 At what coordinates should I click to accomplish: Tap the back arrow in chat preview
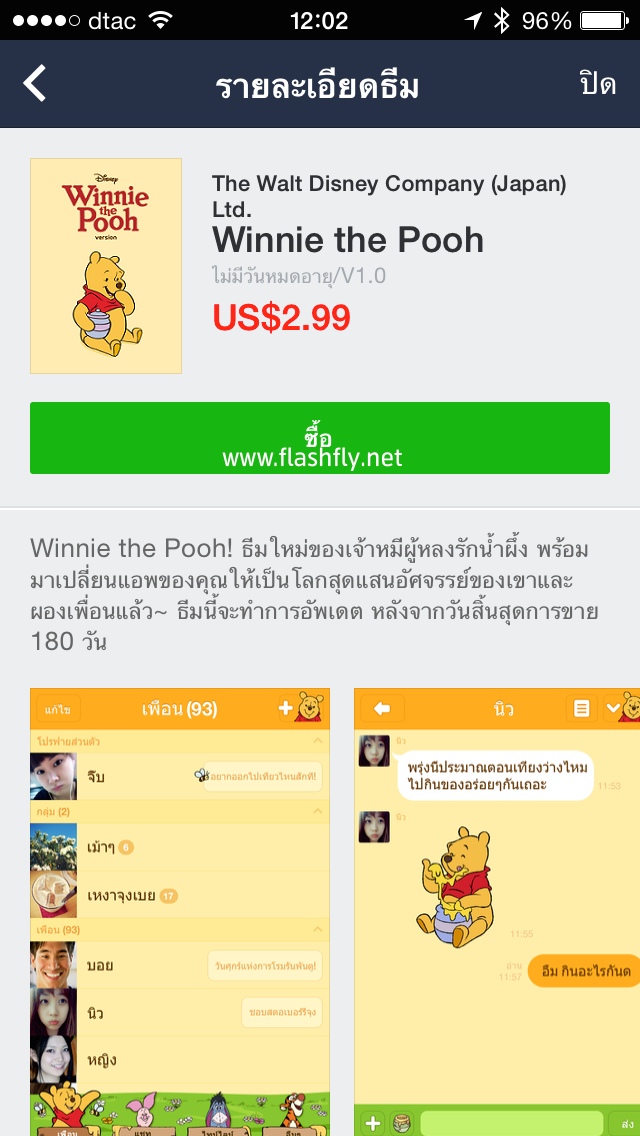click(x=382, y=709)
